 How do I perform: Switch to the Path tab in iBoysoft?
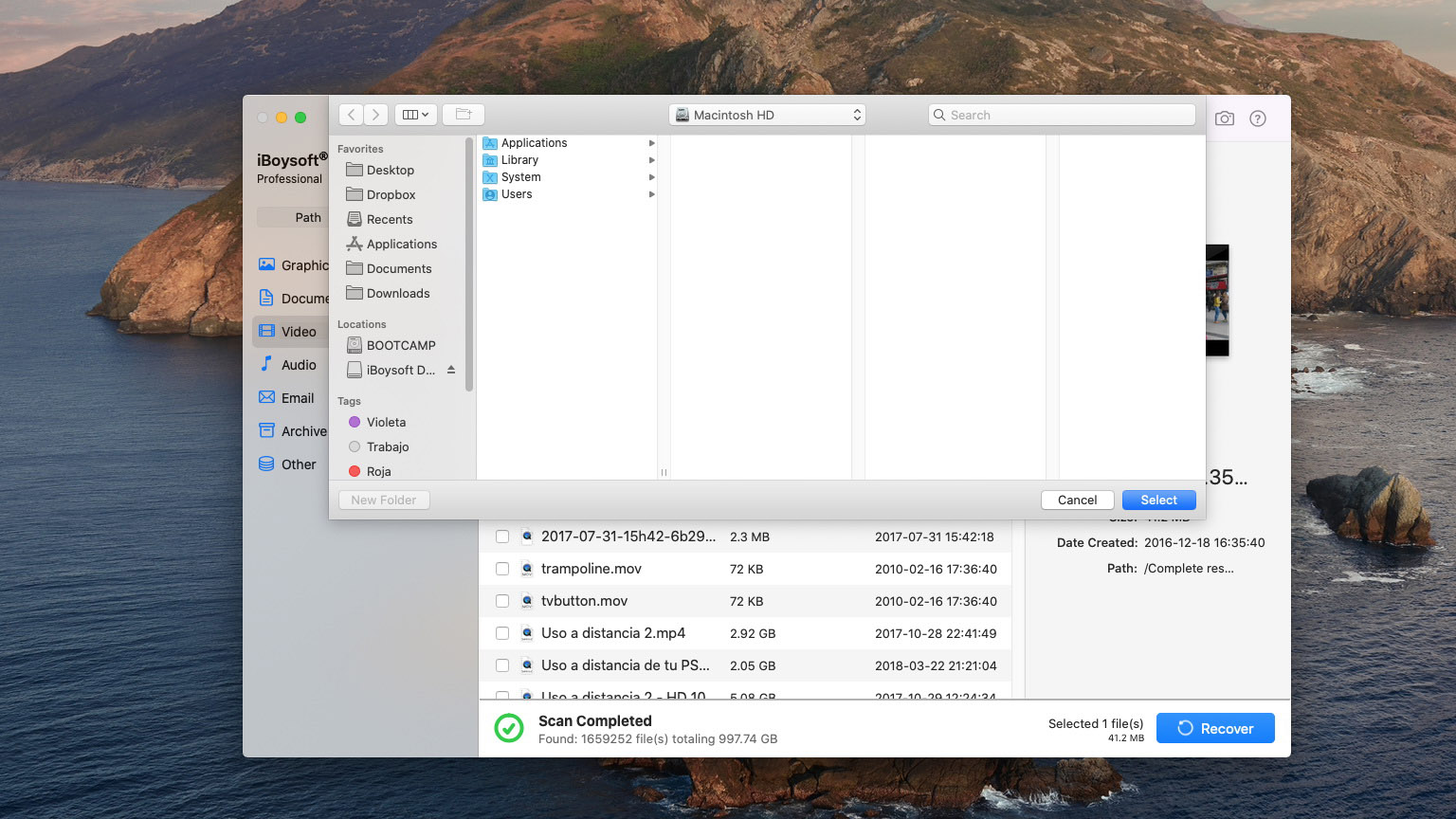tap(308, 217)
